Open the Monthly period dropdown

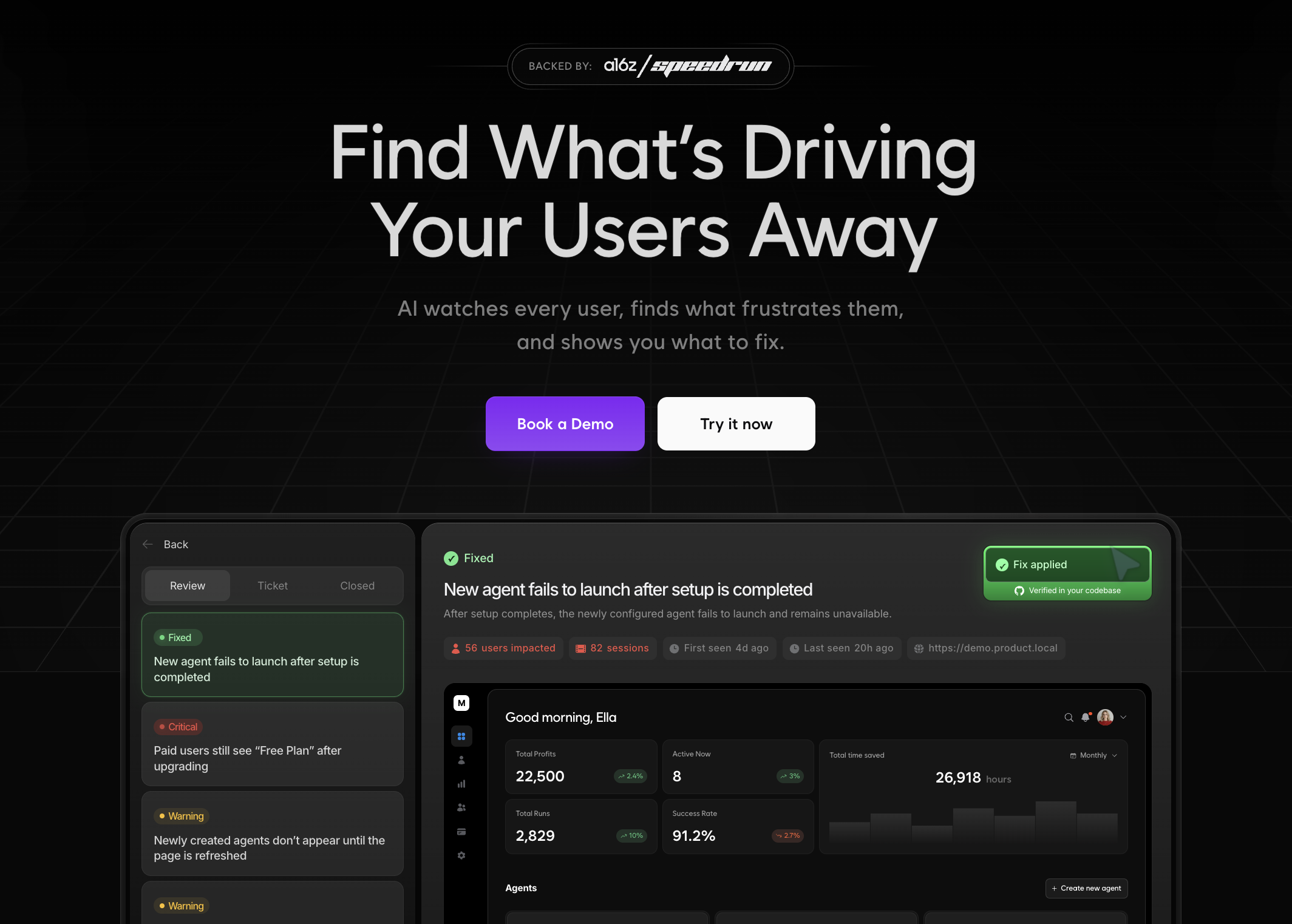[1093, 755]
